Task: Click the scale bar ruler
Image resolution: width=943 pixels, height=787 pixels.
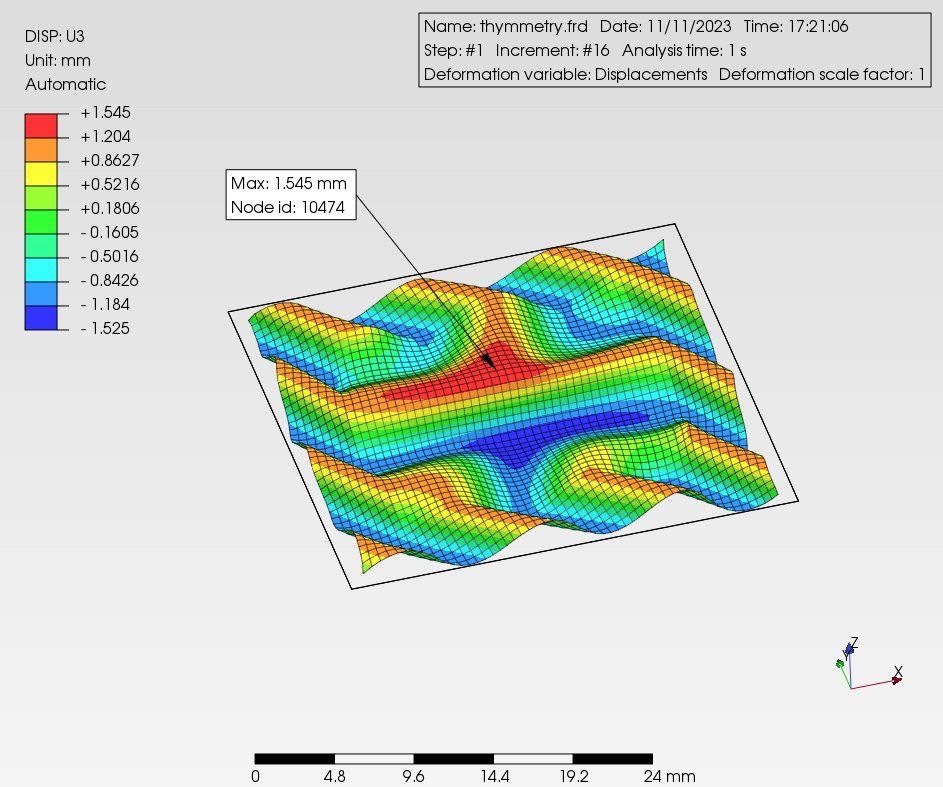Action: click(453, 759)
